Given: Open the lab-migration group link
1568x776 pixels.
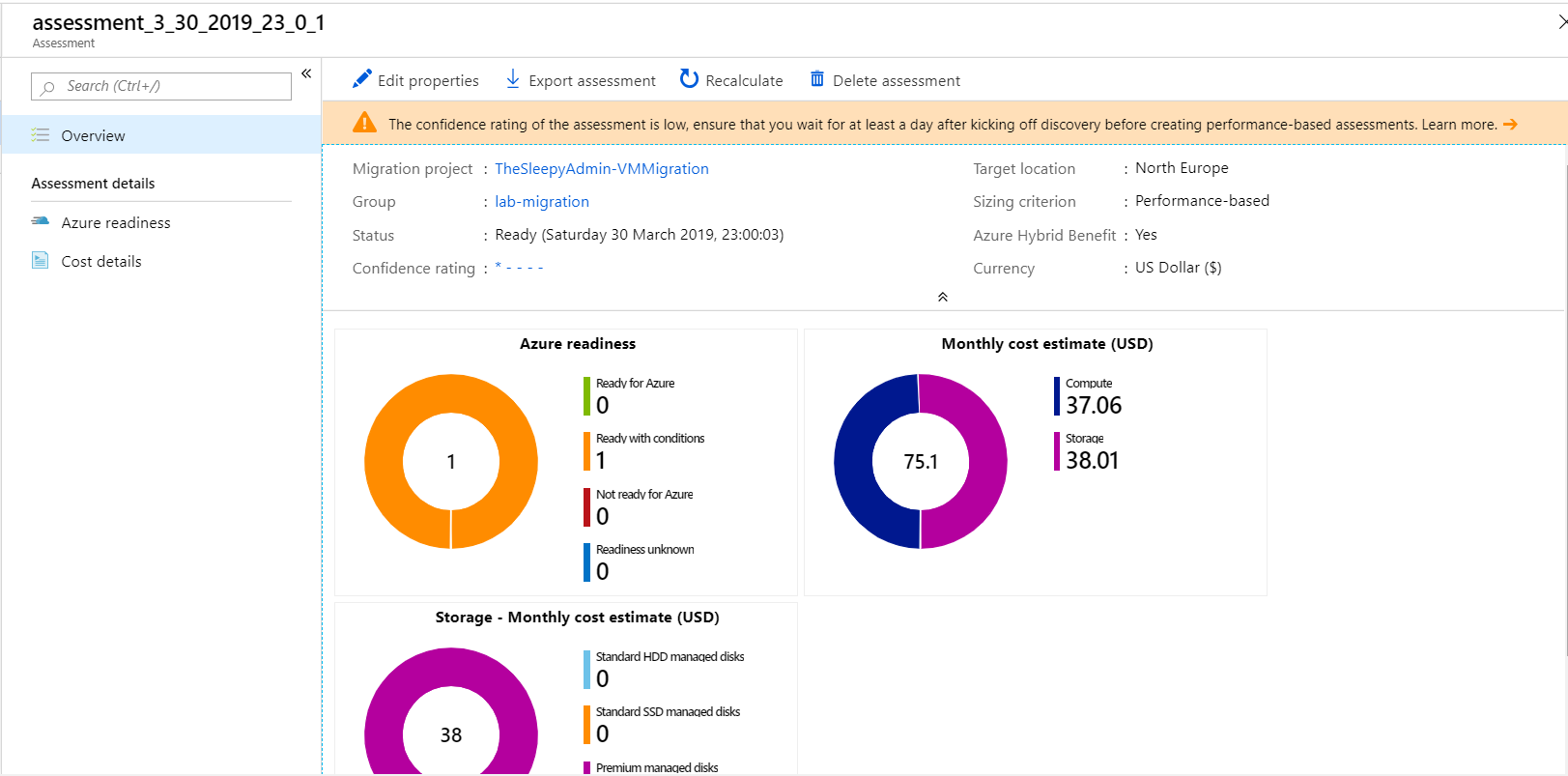Looking at the screenshot, I should (x=542, y=201).
